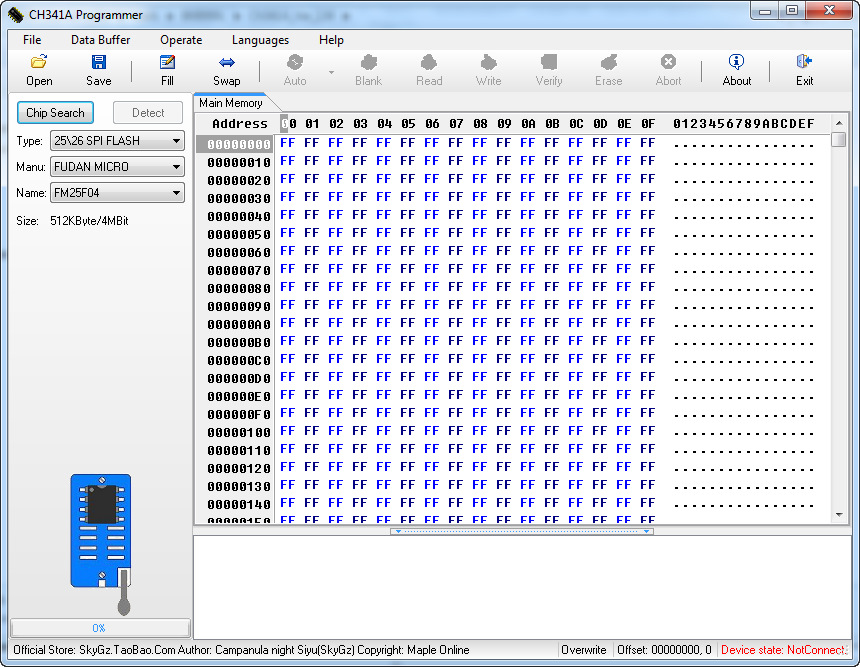860x667 pixels.
Task: Click the Official Store SkyGz.TaoBao.Com text
Action: tap(94, 650)
